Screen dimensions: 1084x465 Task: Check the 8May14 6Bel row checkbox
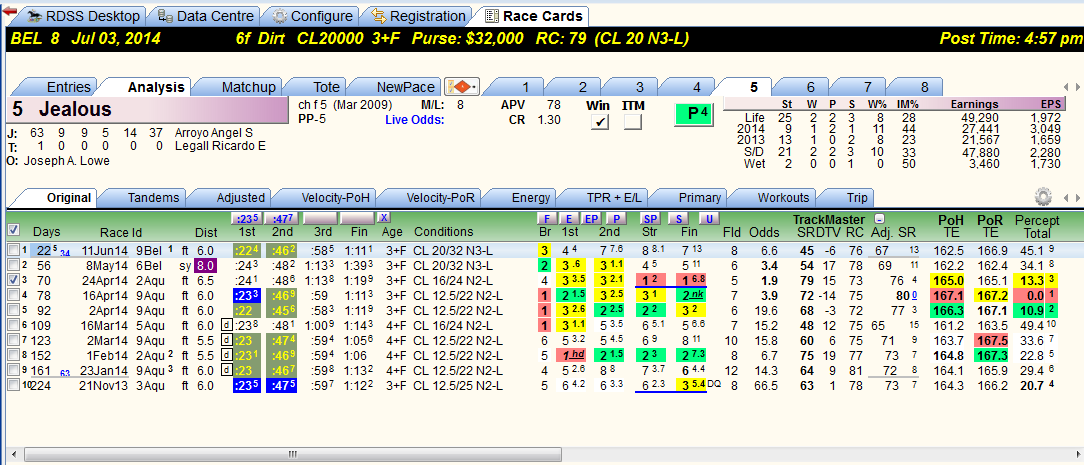[x=13, y=264]
